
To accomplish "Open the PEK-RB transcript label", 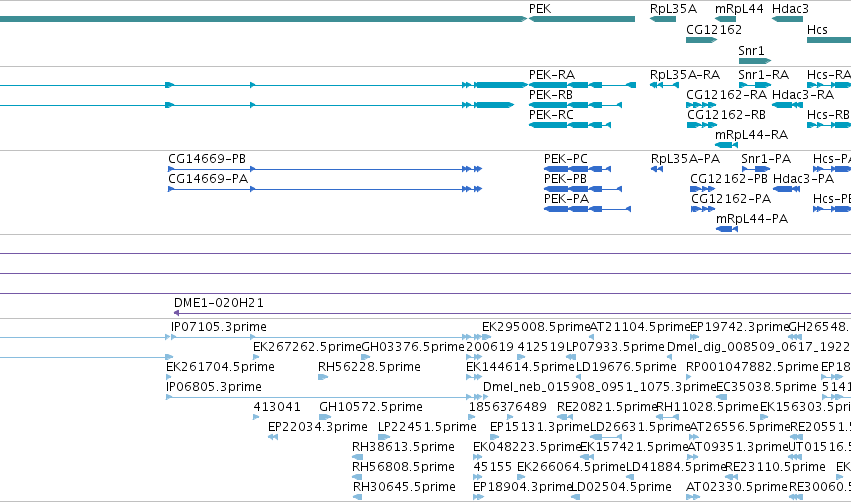I will pyautogui.click(x=551, y=94).
